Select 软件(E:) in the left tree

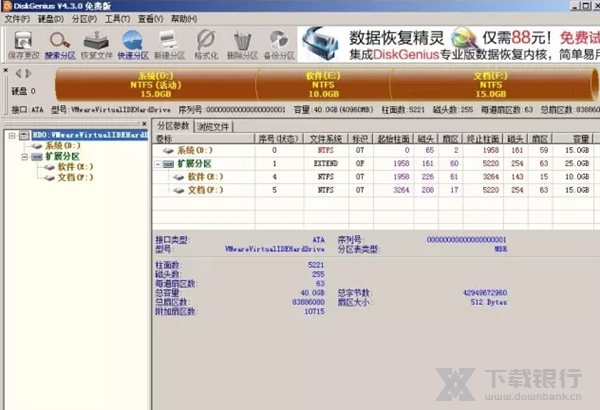75,167
